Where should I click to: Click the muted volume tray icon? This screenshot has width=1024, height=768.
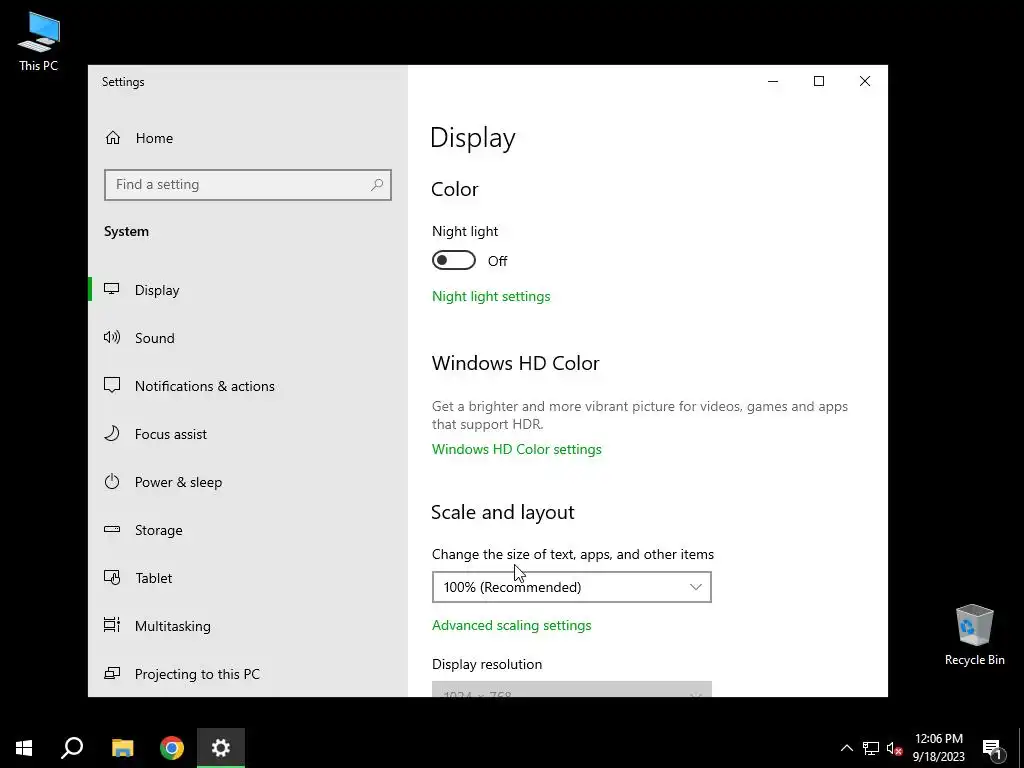[x=894, y=748]
